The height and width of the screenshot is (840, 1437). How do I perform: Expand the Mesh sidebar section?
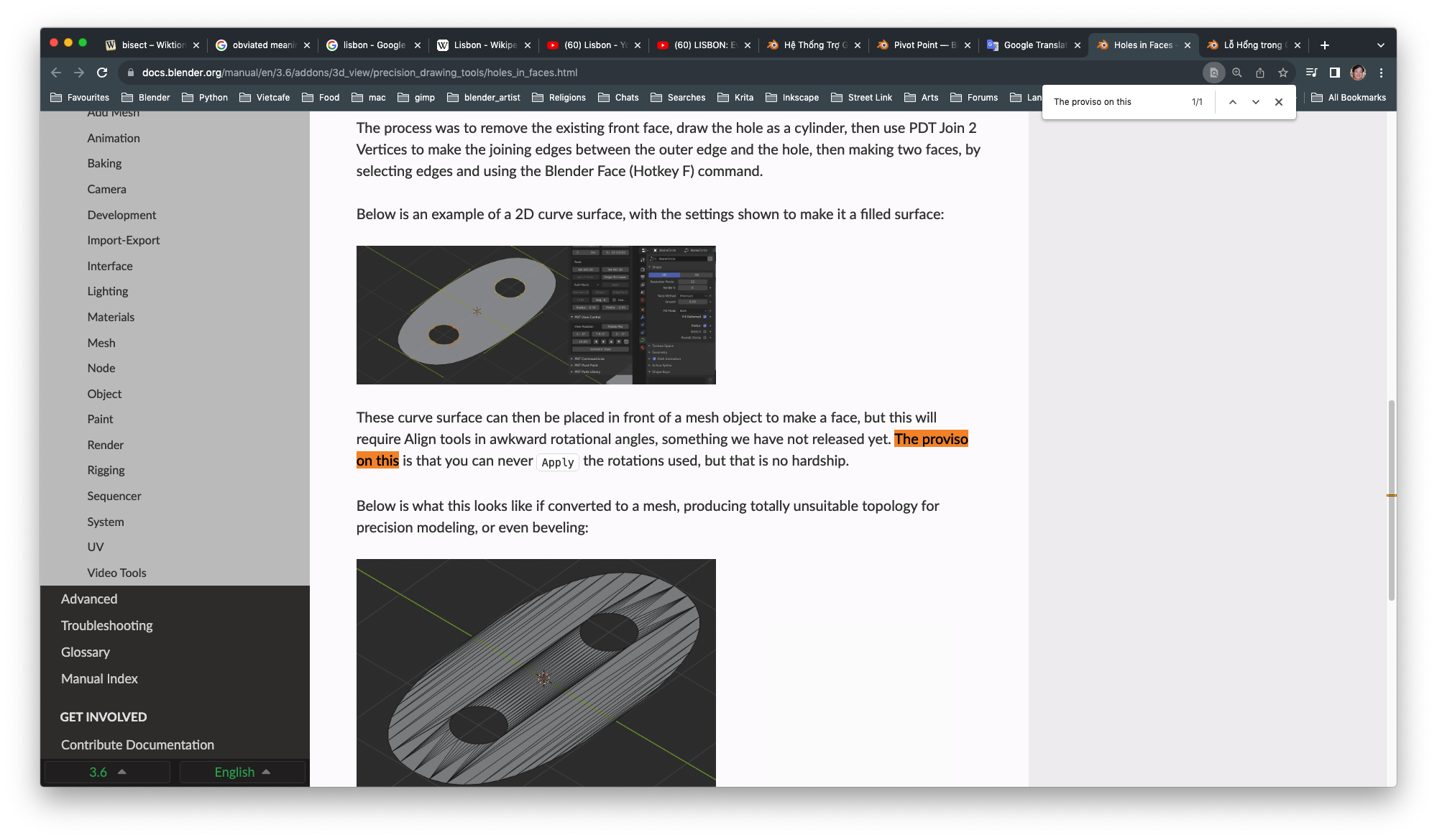tap(101, 342)
